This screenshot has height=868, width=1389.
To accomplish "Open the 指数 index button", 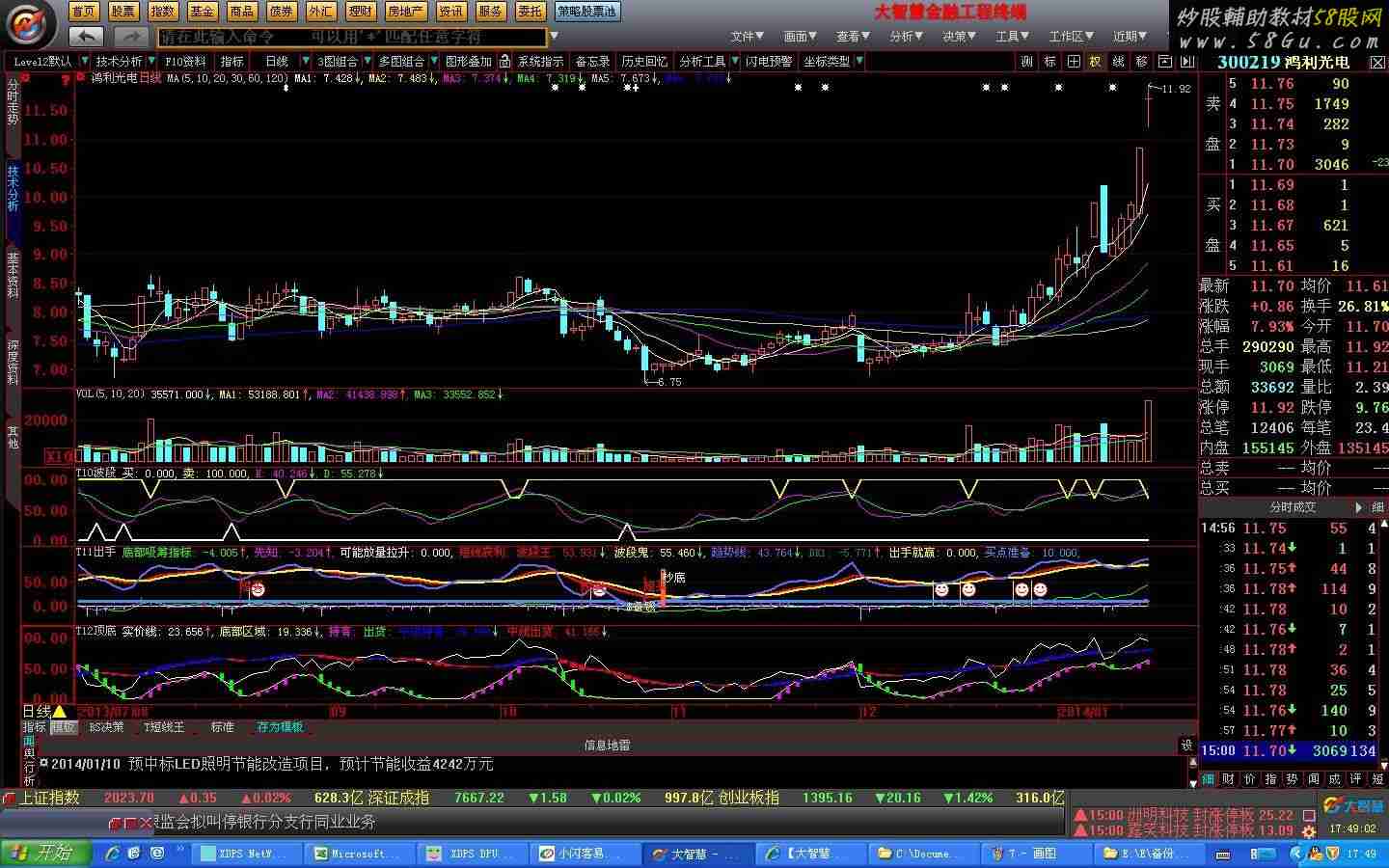I will pos(163,12).
